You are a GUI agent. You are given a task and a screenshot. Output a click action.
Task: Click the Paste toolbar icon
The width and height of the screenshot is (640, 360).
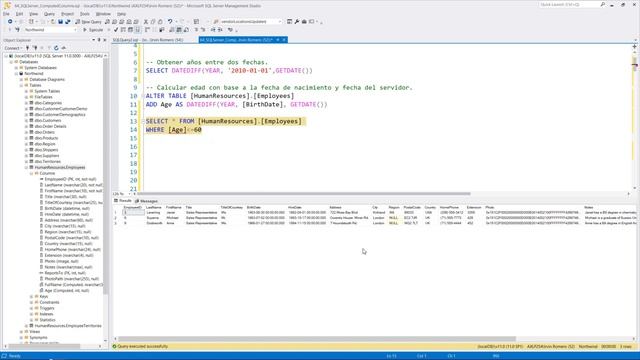tap(160, 22)
